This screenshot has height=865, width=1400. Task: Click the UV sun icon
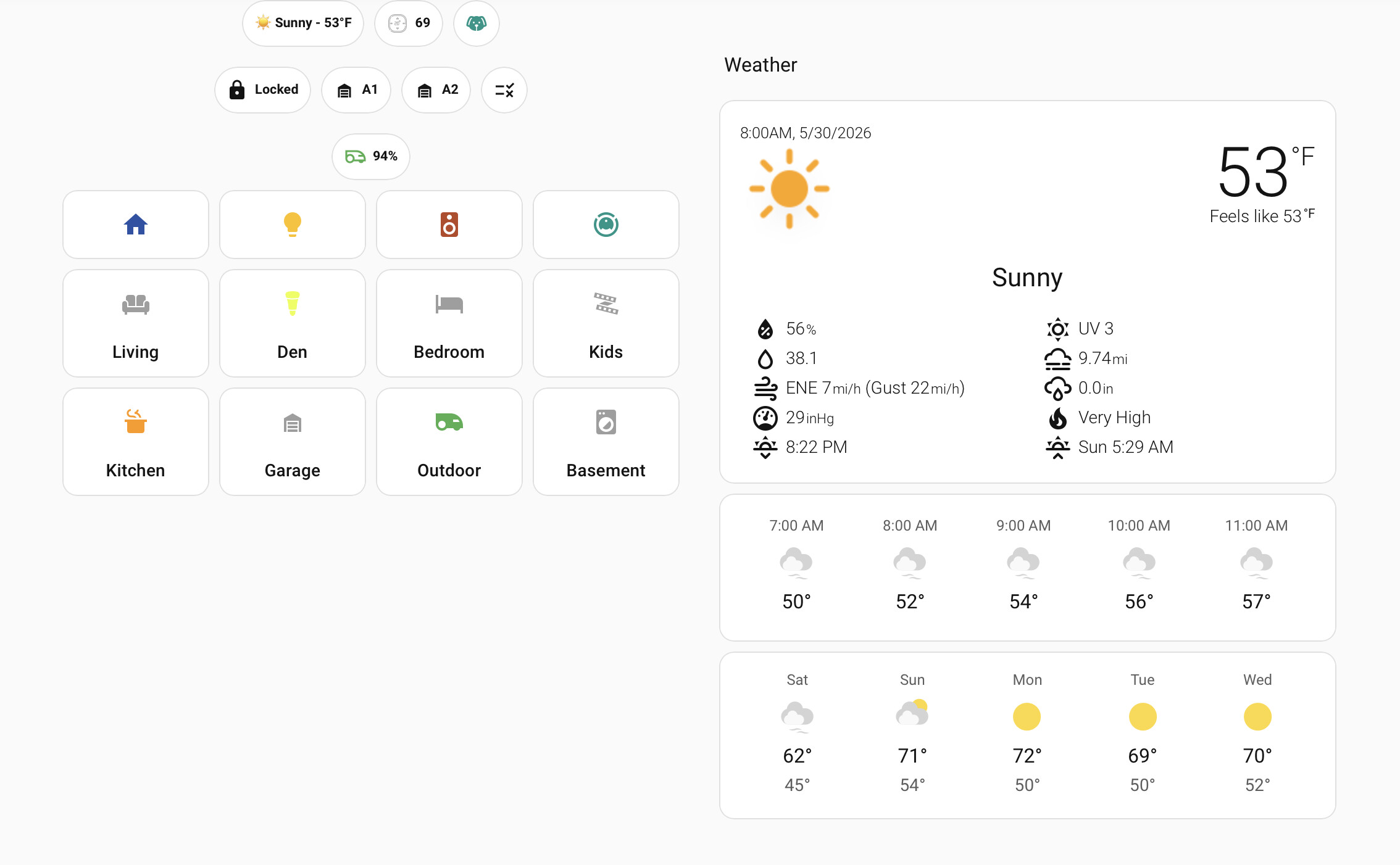[x=1058, y=329]
